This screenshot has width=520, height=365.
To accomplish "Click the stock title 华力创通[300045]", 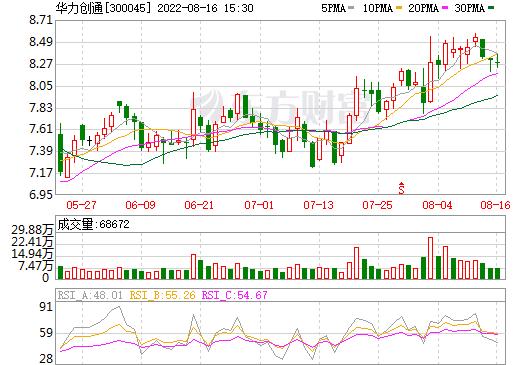I will tap(103, 8).
